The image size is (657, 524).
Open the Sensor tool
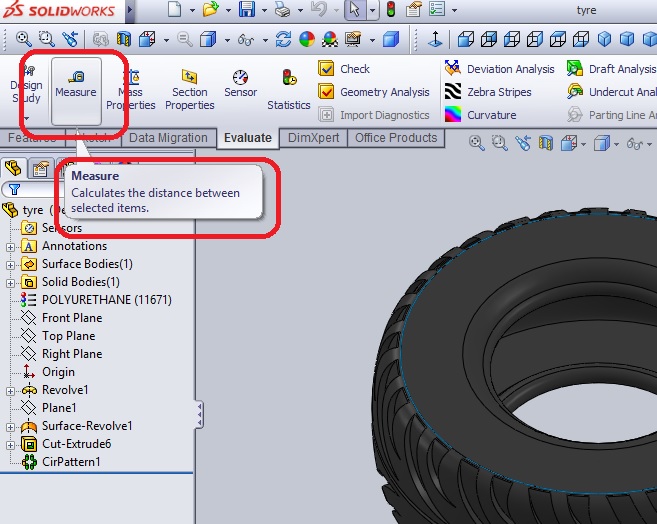[241, 84]
